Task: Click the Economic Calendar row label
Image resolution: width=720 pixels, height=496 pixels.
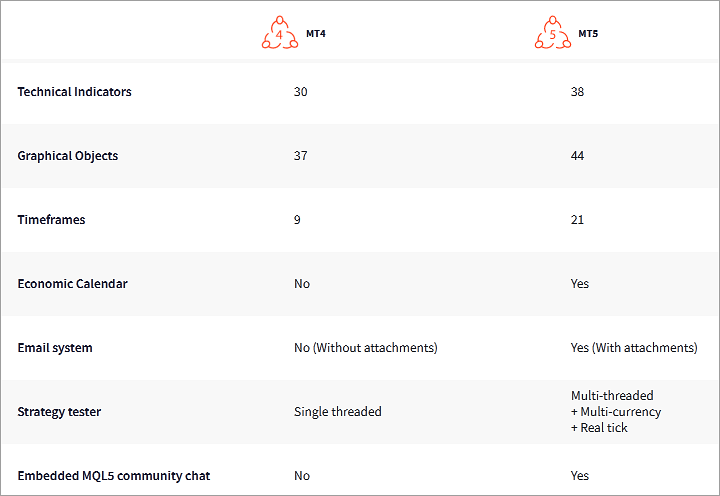Action: [72, 284]
